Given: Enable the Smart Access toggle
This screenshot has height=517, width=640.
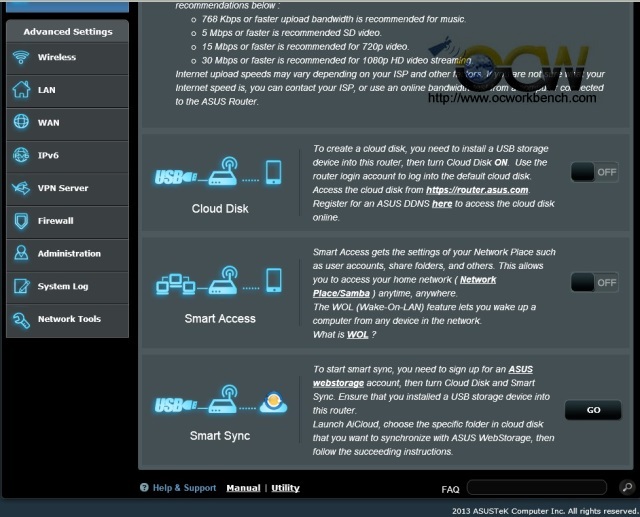Looking at the screenshot, I should click(594, 282).
